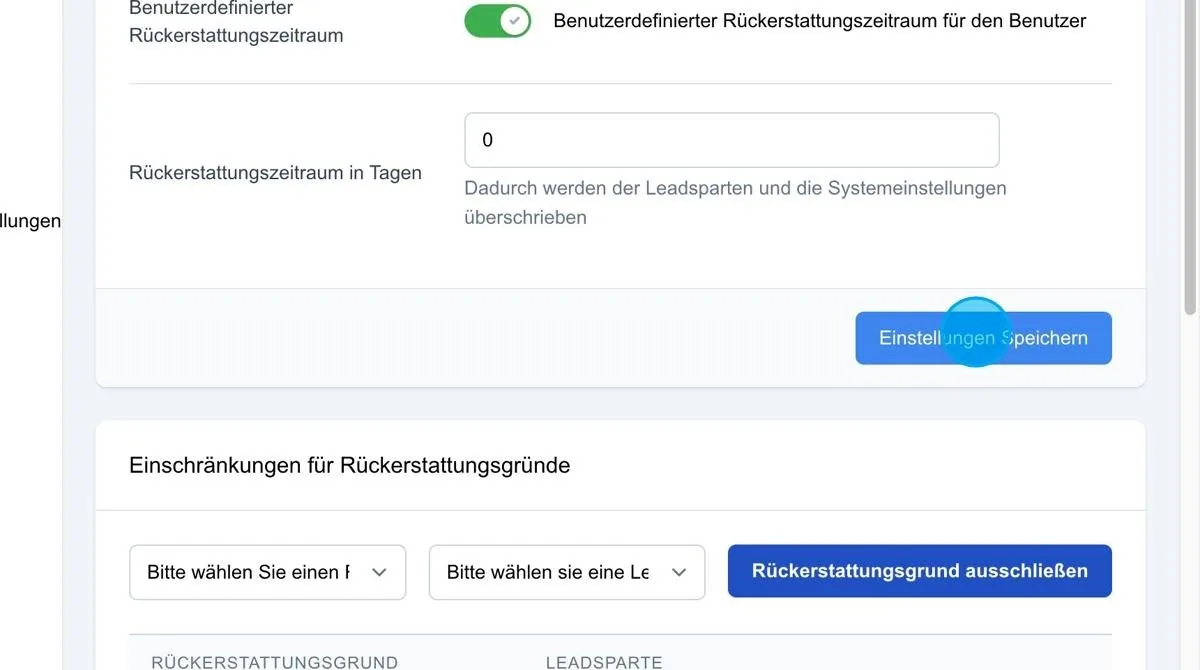Click the LEADSPARTE column header
1200x670 pixels.
(x=604, y=662)
